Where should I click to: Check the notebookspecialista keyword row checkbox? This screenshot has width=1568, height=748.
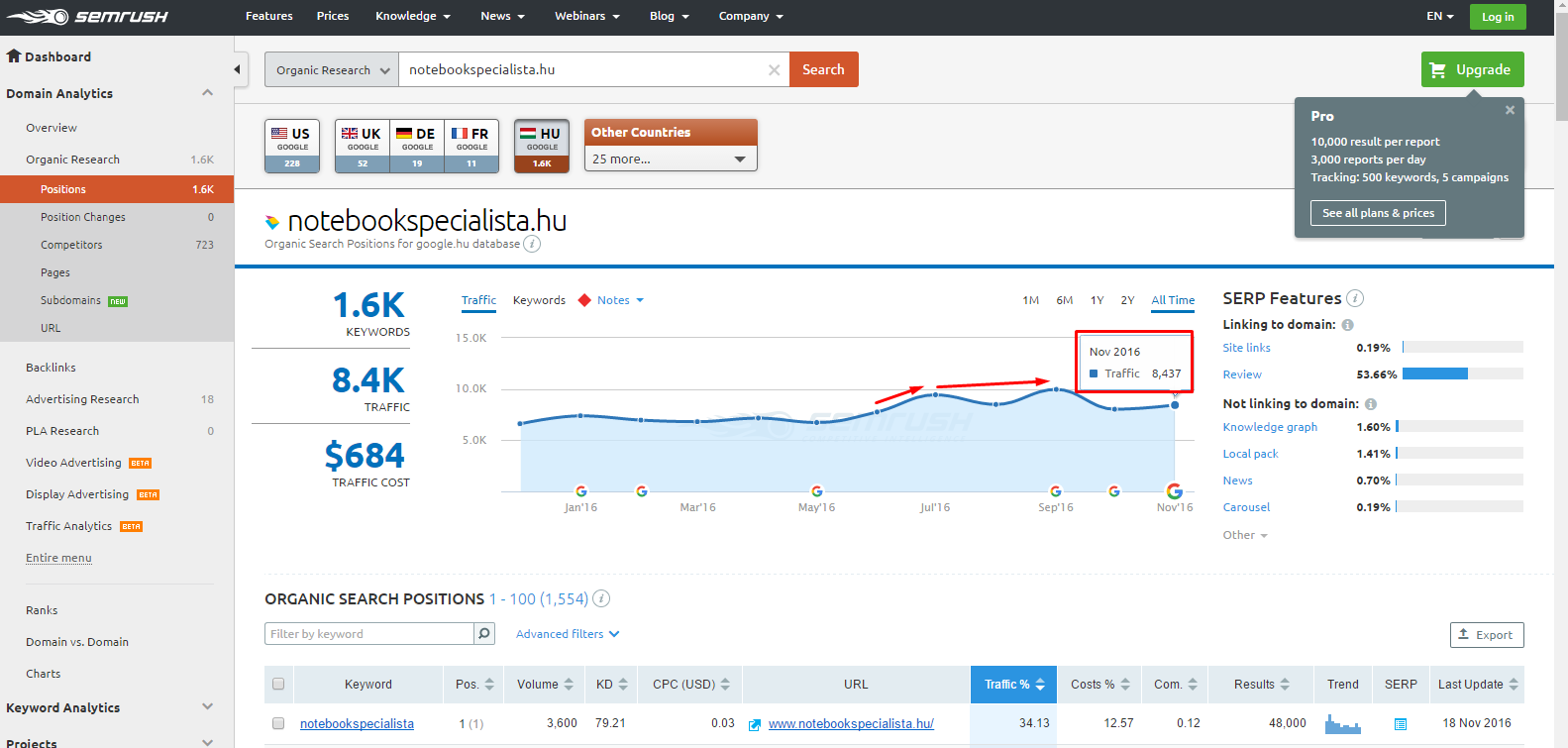pyautogui.click(x=278, y=723)
